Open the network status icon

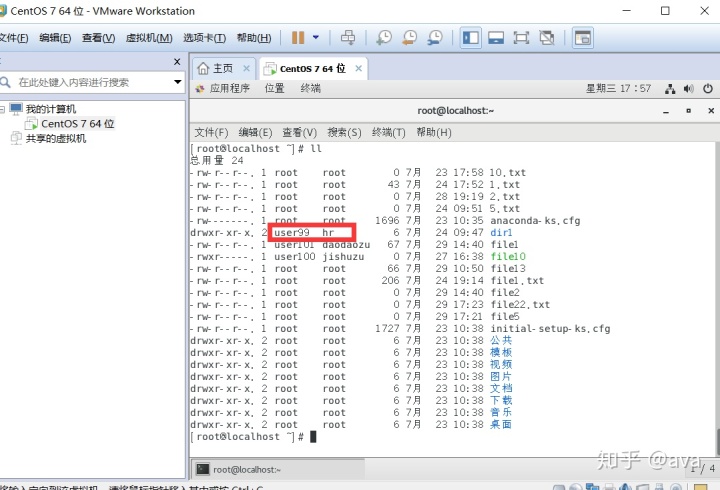[670, 89]
